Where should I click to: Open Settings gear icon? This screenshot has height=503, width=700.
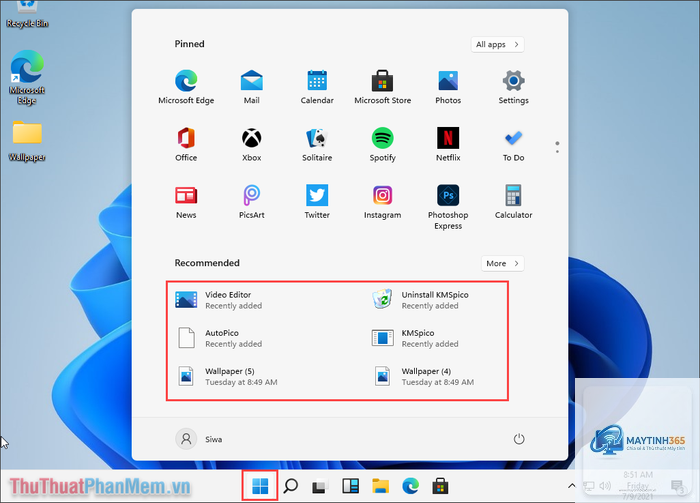tap(513, 87)
